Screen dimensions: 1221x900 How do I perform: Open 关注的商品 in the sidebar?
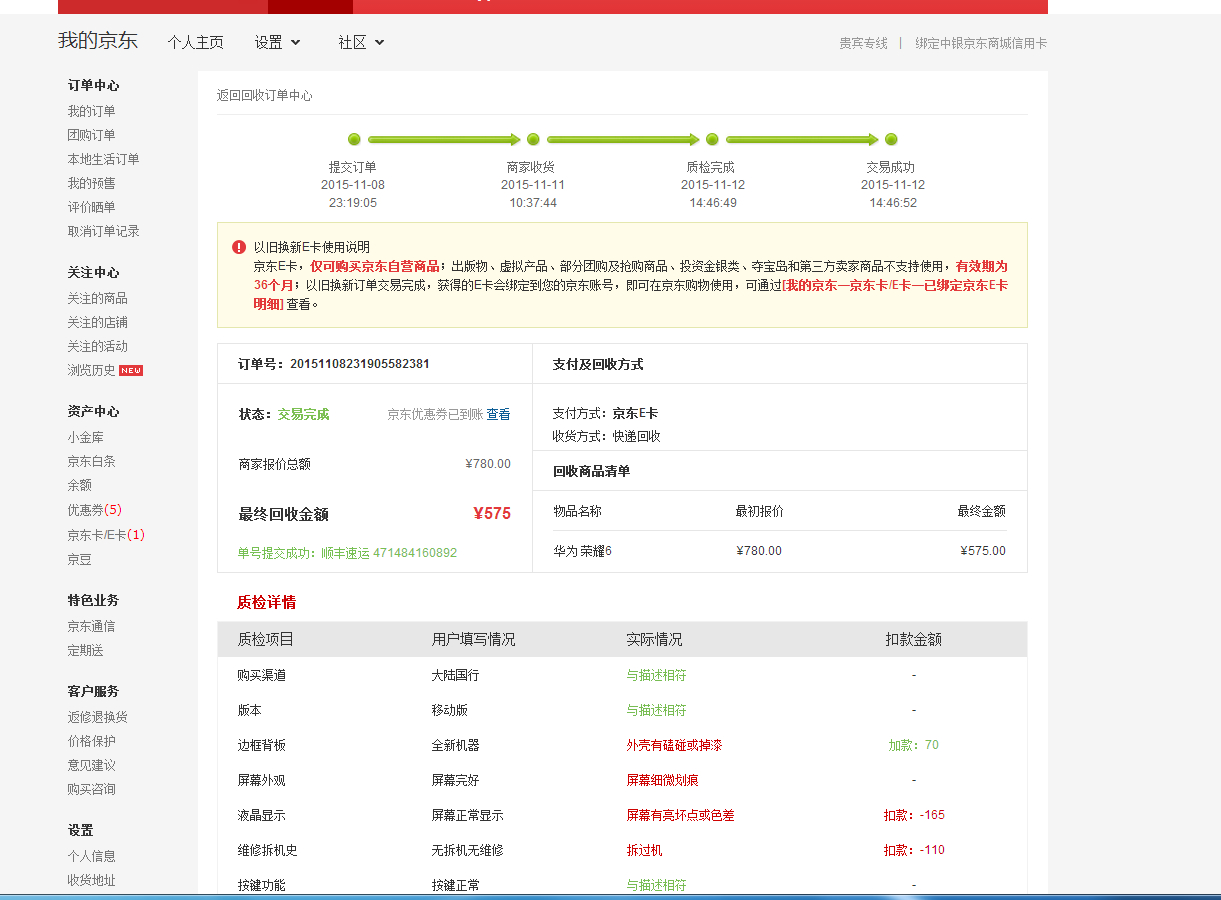point(98,298)
